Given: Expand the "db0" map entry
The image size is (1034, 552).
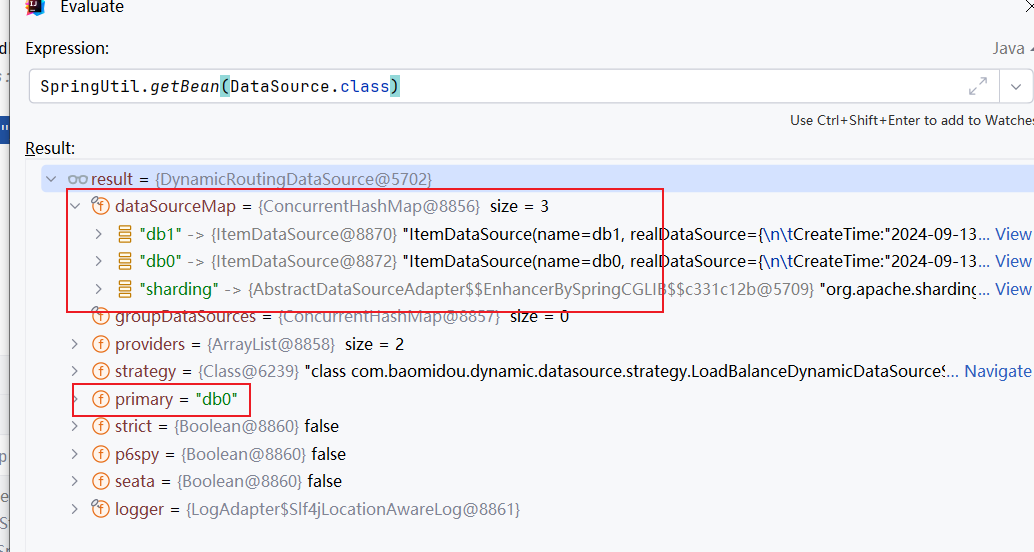Looking at the screenshot, I should [98, 261].
